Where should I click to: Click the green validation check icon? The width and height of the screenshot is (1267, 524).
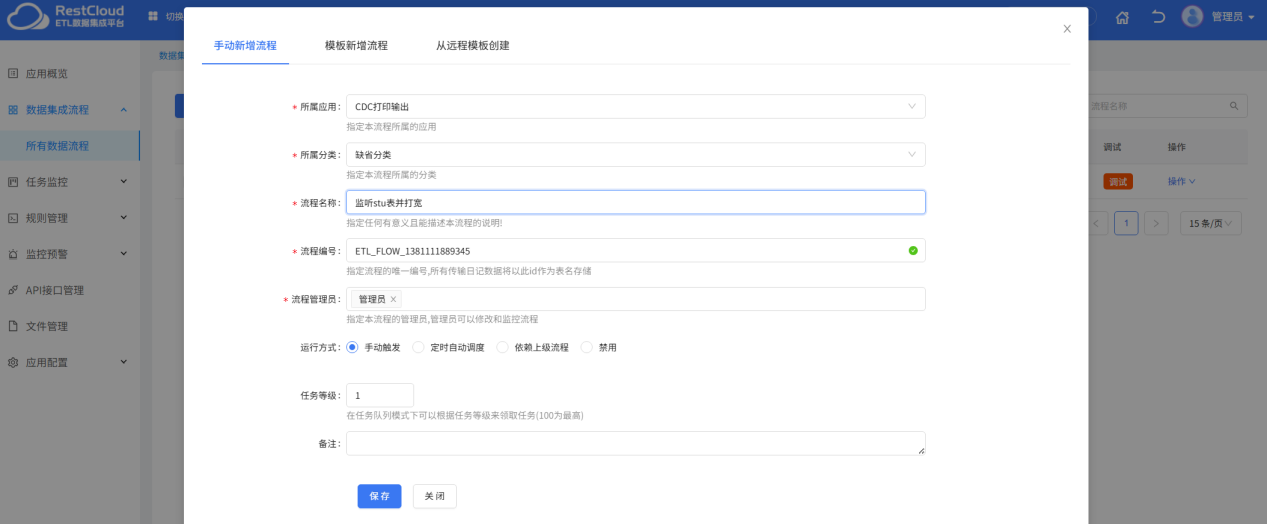click(913, 250)
